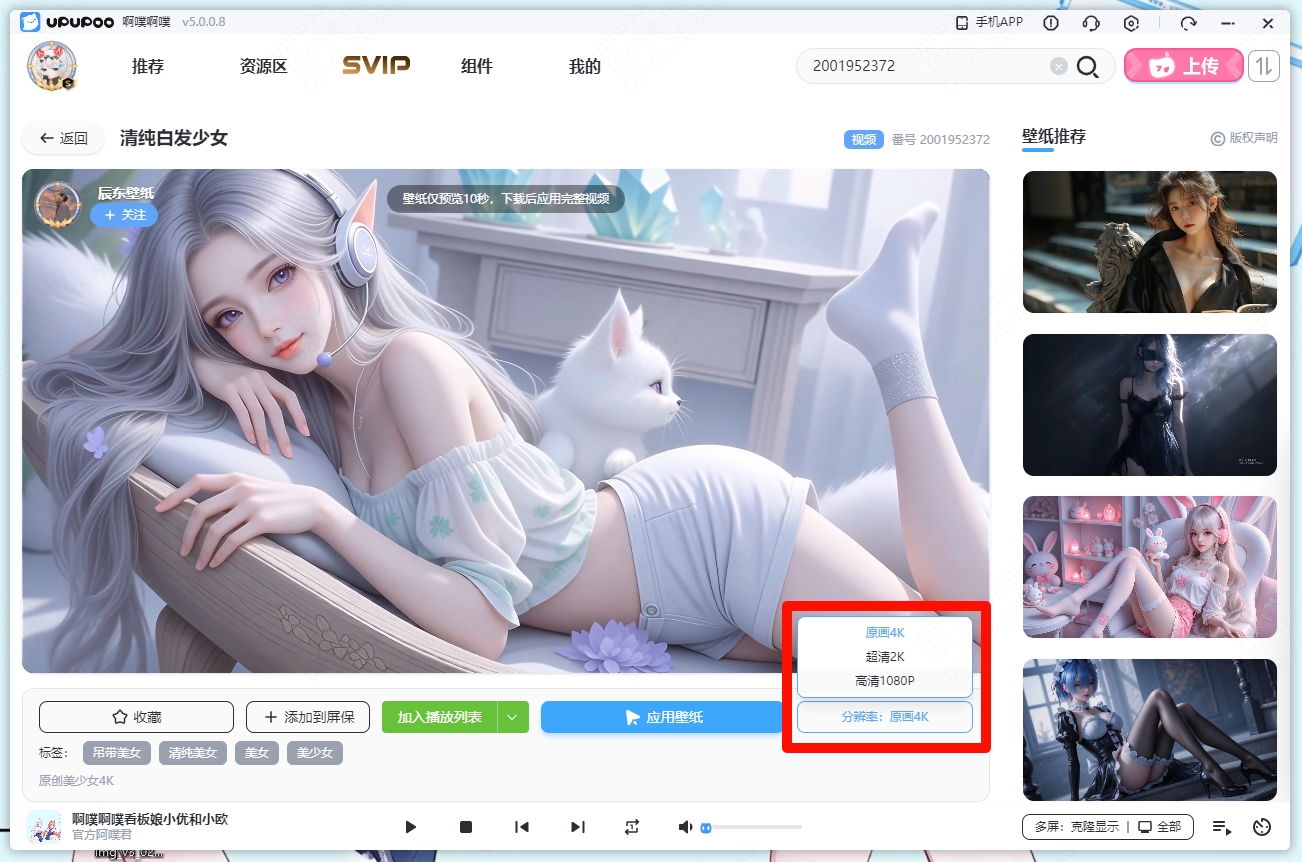Mute the wallpaper volume speaker

click(685, 827)
